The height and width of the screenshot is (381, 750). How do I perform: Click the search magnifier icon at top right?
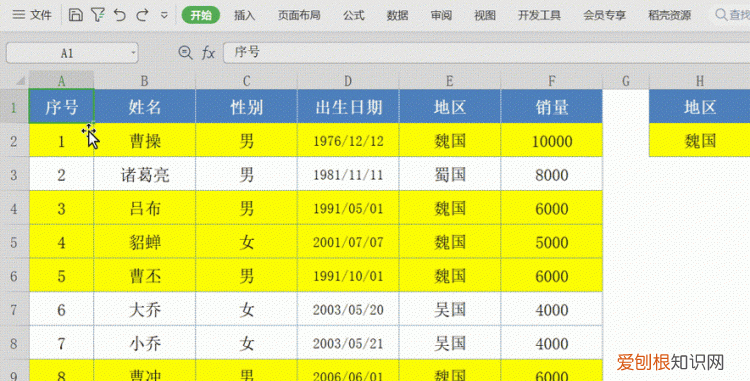coord(721,15)
